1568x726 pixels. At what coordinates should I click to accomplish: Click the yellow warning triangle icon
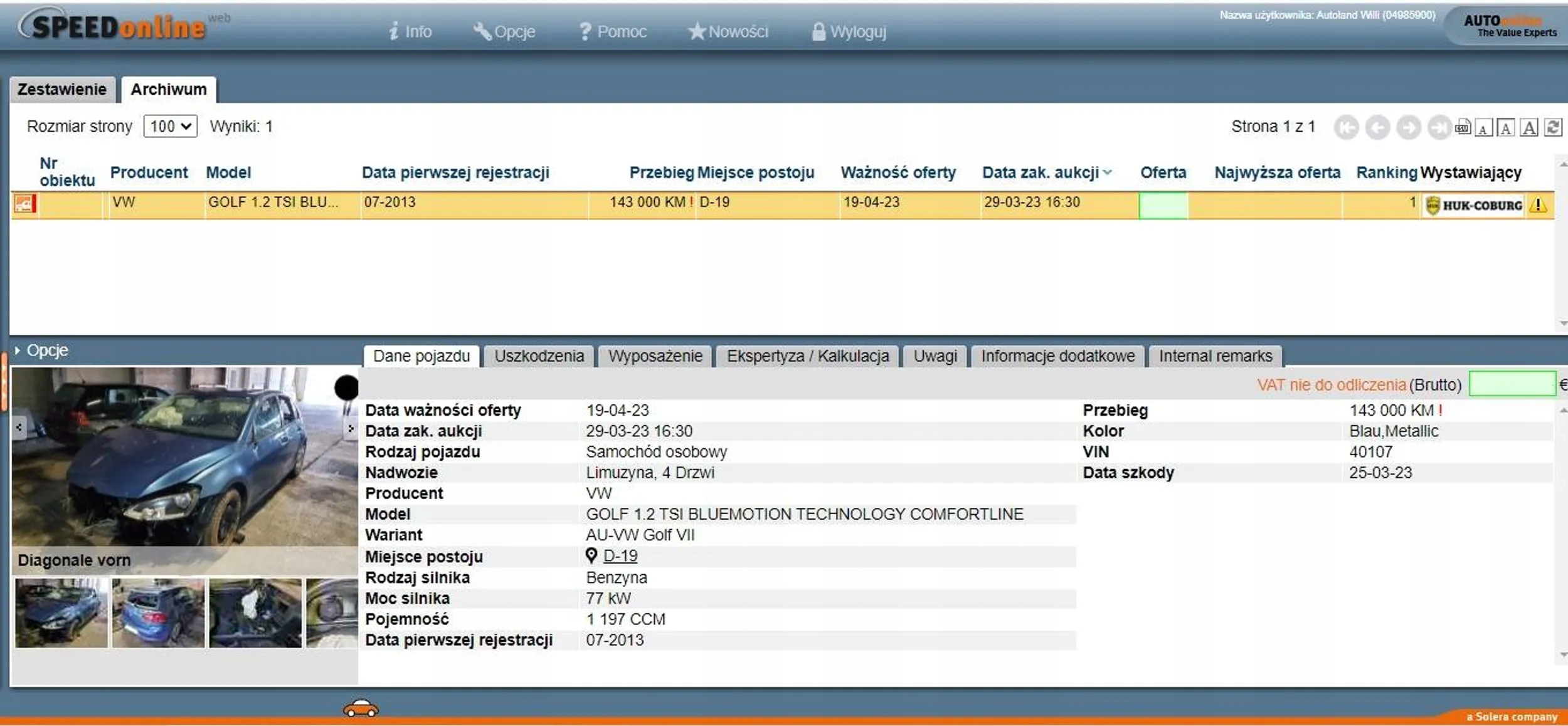coord(1538,205)
